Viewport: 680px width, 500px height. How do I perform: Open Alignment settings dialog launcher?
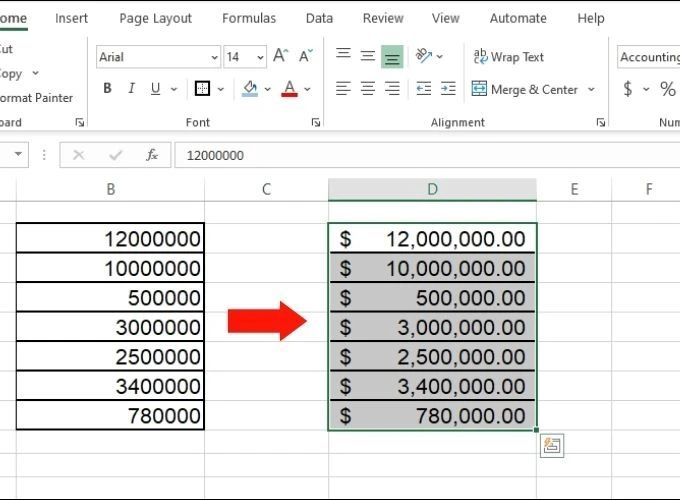(601, 122)
